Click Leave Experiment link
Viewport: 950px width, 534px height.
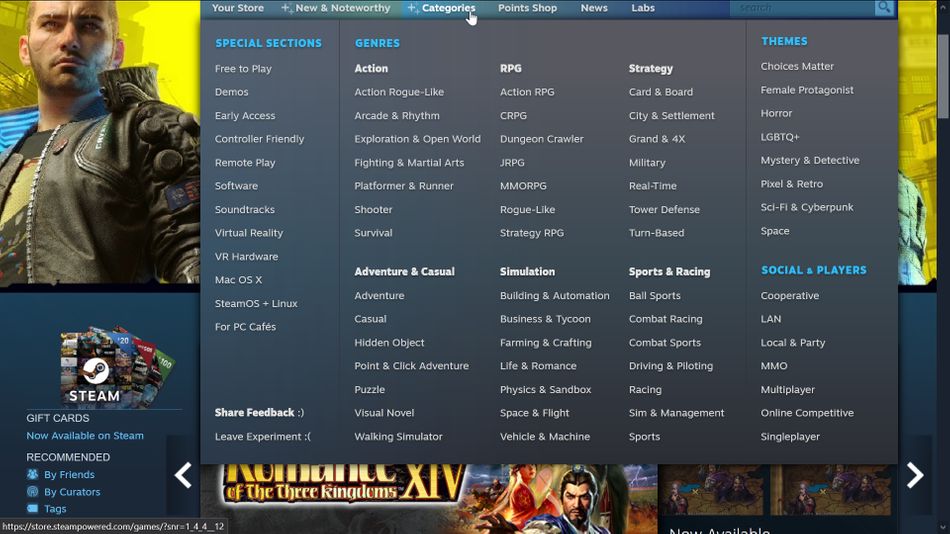(x=262, y=436)
